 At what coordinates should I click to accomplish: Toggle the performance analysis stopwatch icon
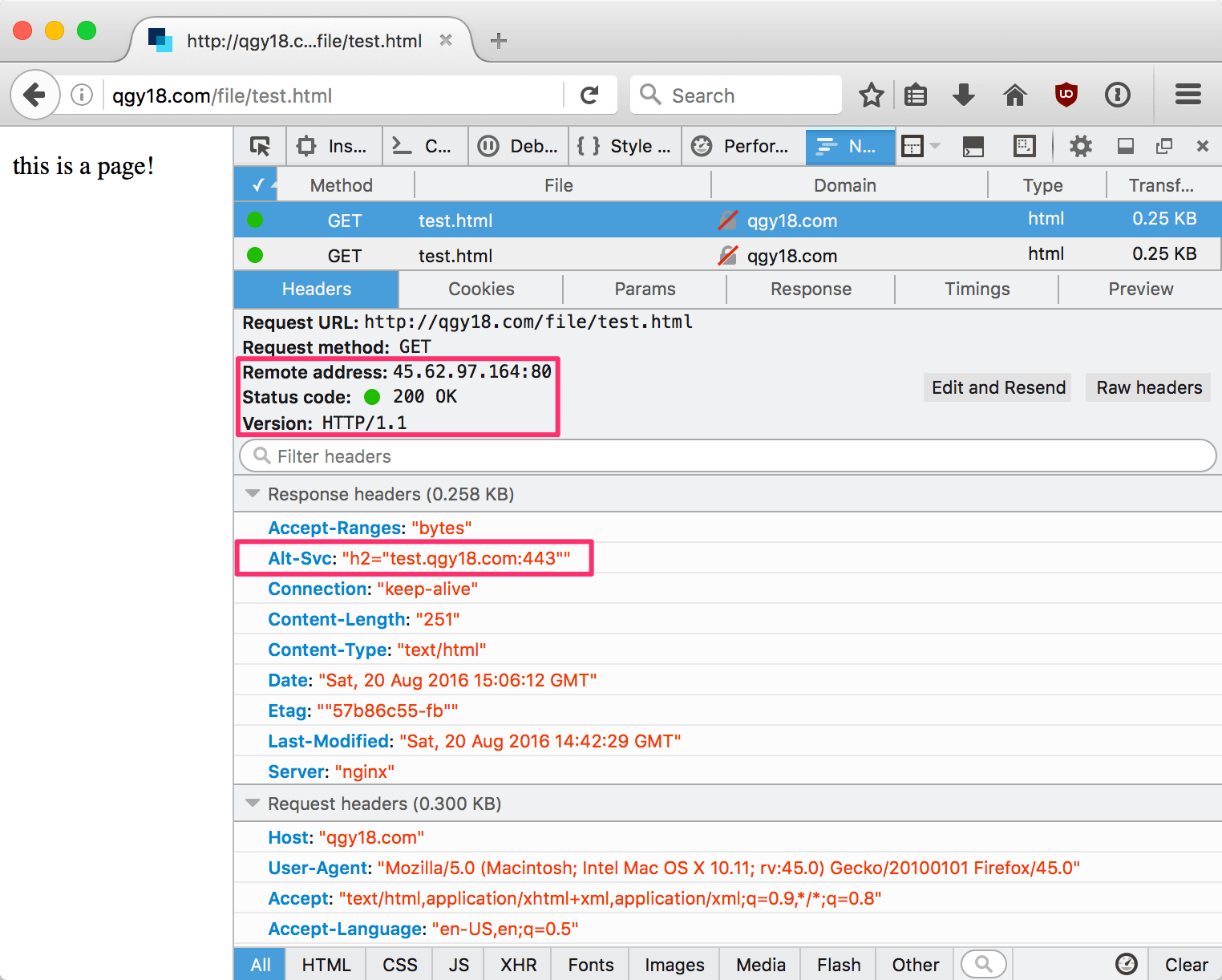pyautogui.click(x=1126, y=964)
